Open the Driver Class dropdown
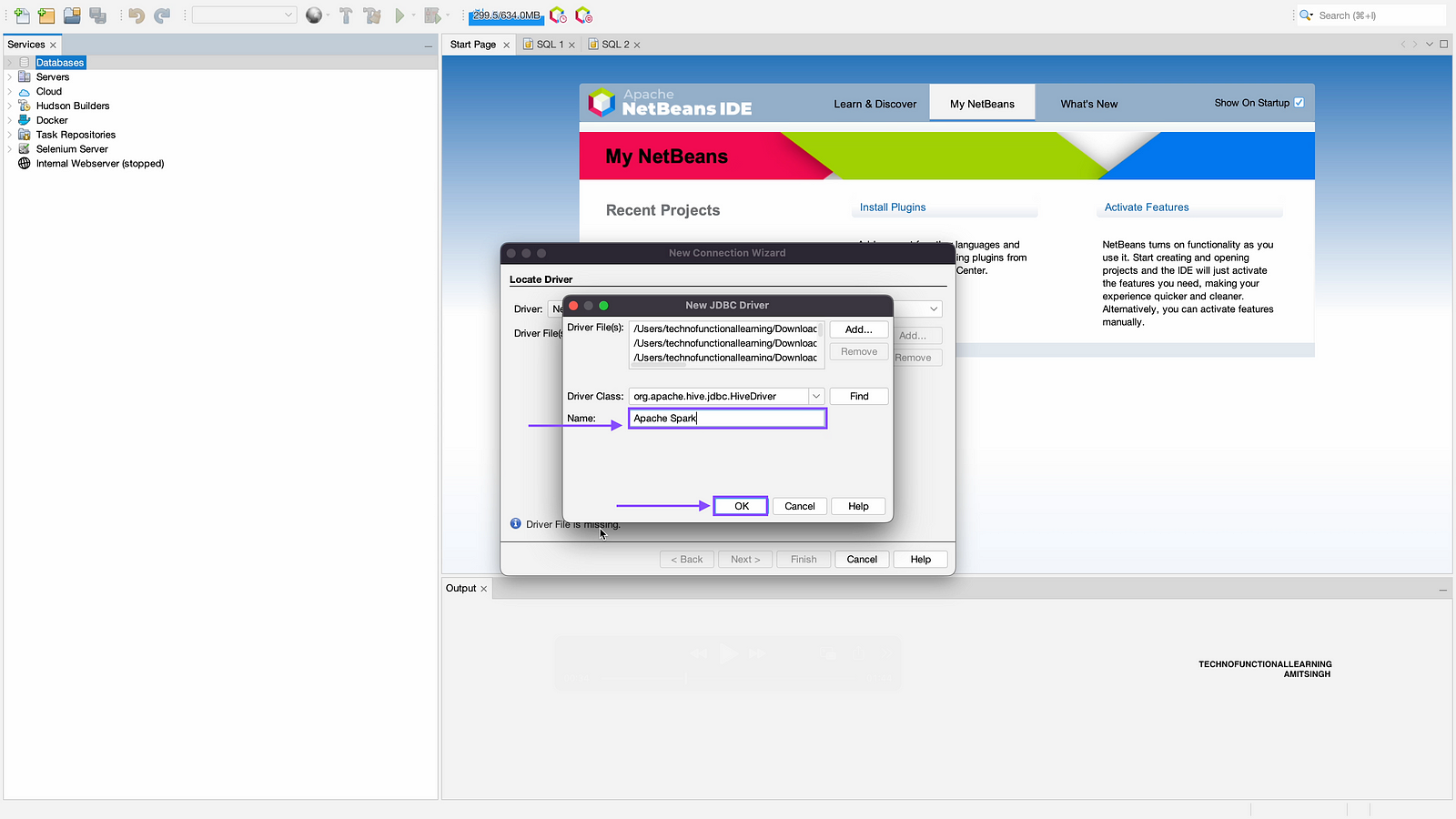1456x819 pixels. tap(816, 396)
